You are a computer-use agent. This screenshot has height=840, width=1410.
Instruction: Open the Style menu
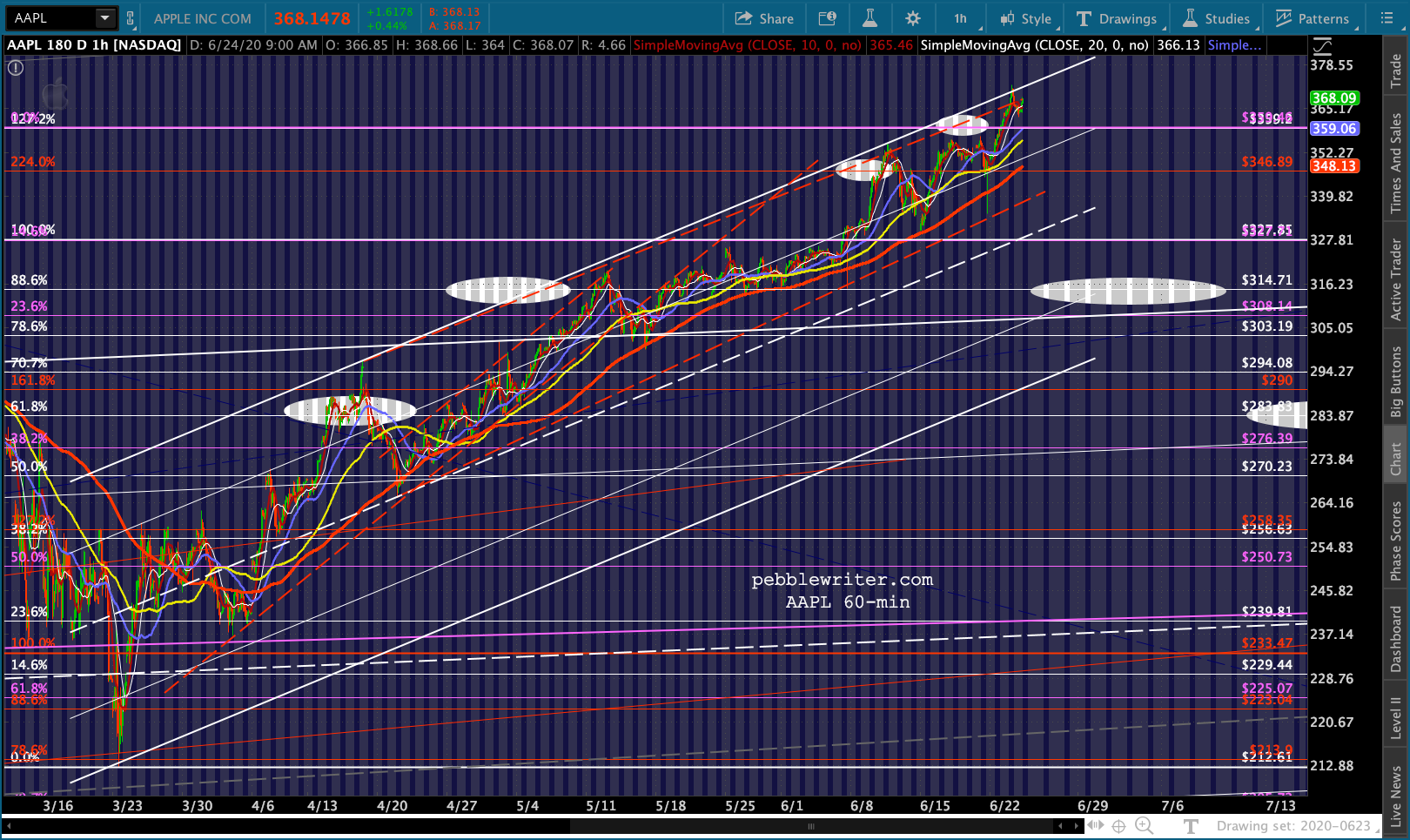pyautogui.click(x=1026, y=18)
